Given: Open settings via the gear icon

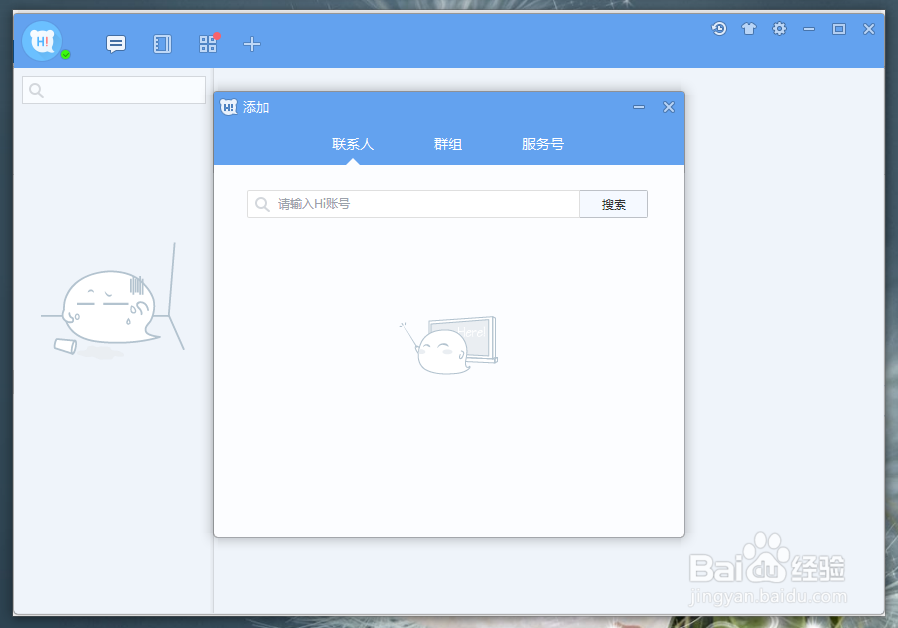Looking at the screenshot, I should (x=779, y=29).
